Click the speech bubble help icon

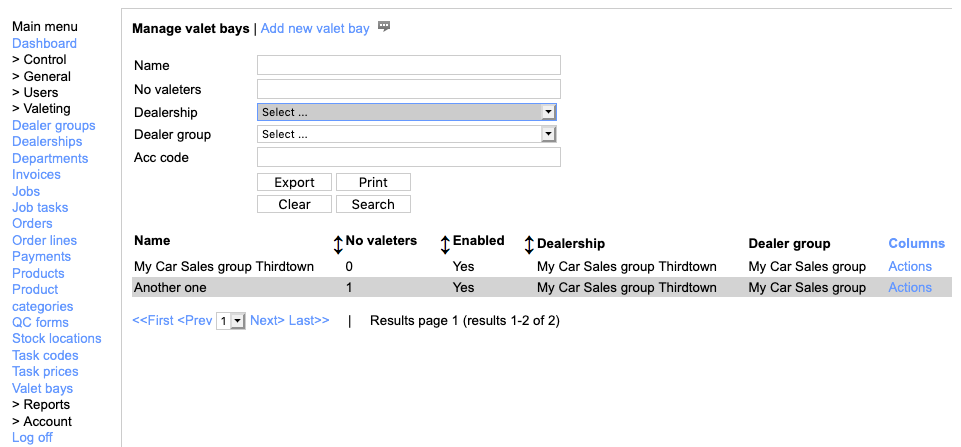tap(384, 27)
